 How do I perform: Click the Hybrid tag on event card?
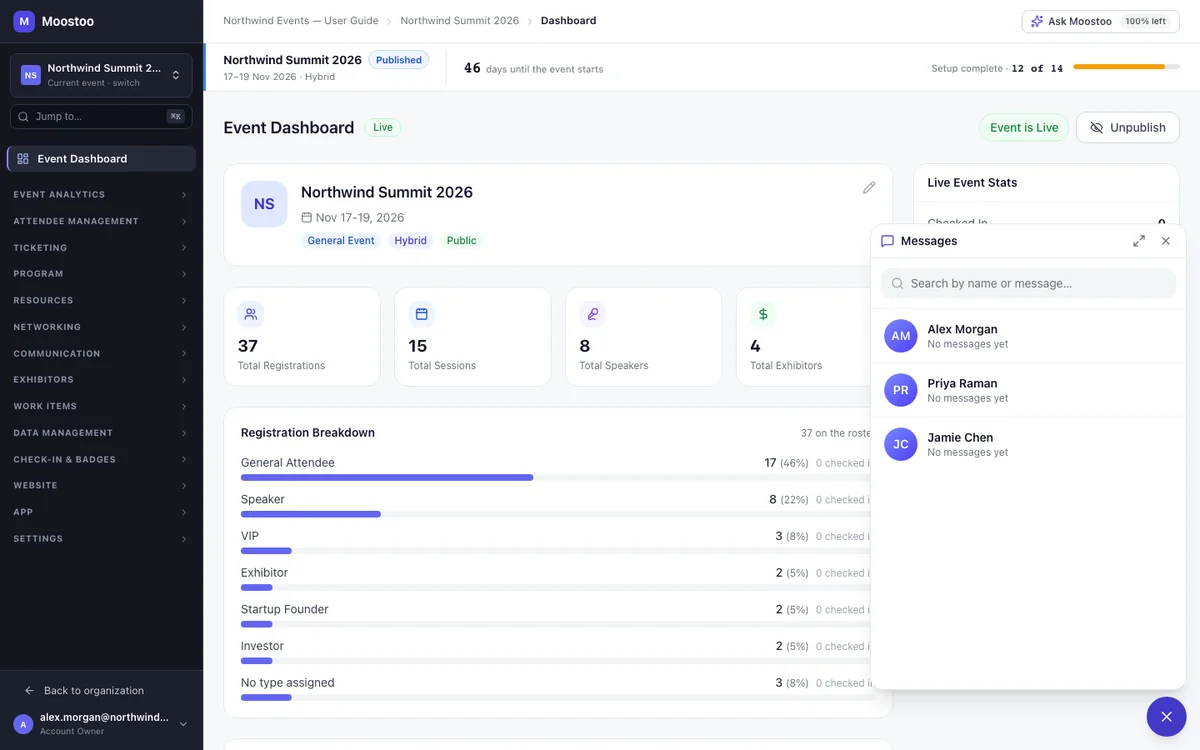pyautogui.click(x=410, y=241)
